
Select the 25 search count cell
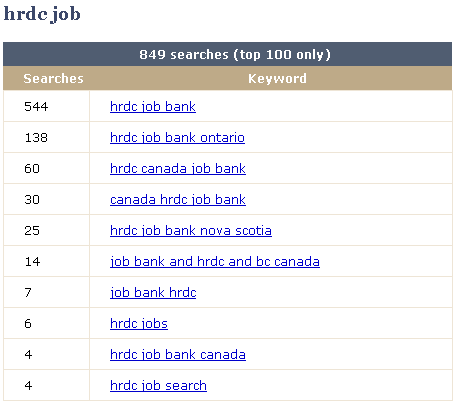coord(46,230)
